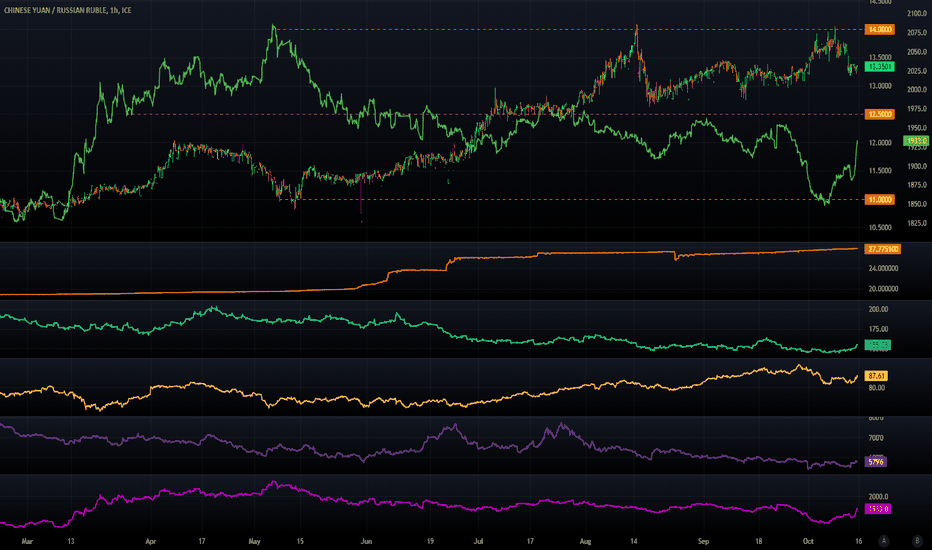Screen dimensions: 932x550
Task: Click the B scale button at bottom right
Action: pyautogui.click(x=917, y=540)
